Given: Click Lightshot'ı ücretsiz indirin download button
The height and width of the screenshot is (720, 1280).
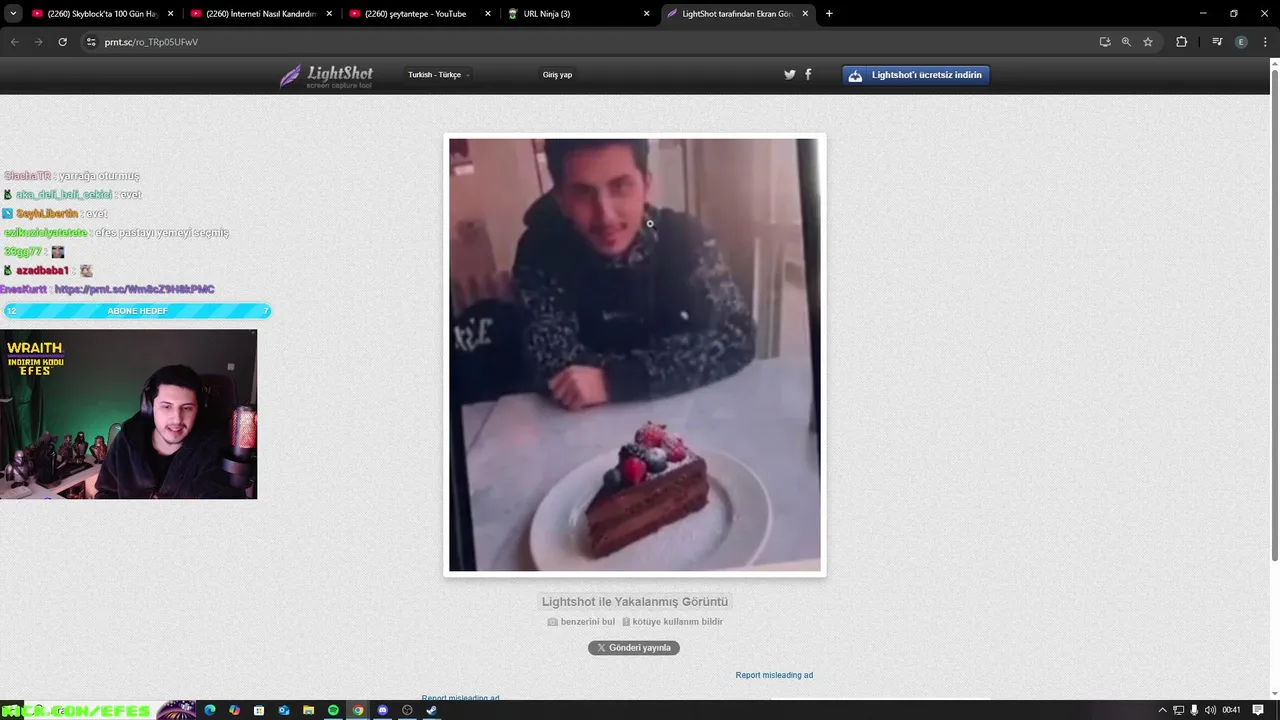Looking at the screenshot, I should tap(916, 75).
